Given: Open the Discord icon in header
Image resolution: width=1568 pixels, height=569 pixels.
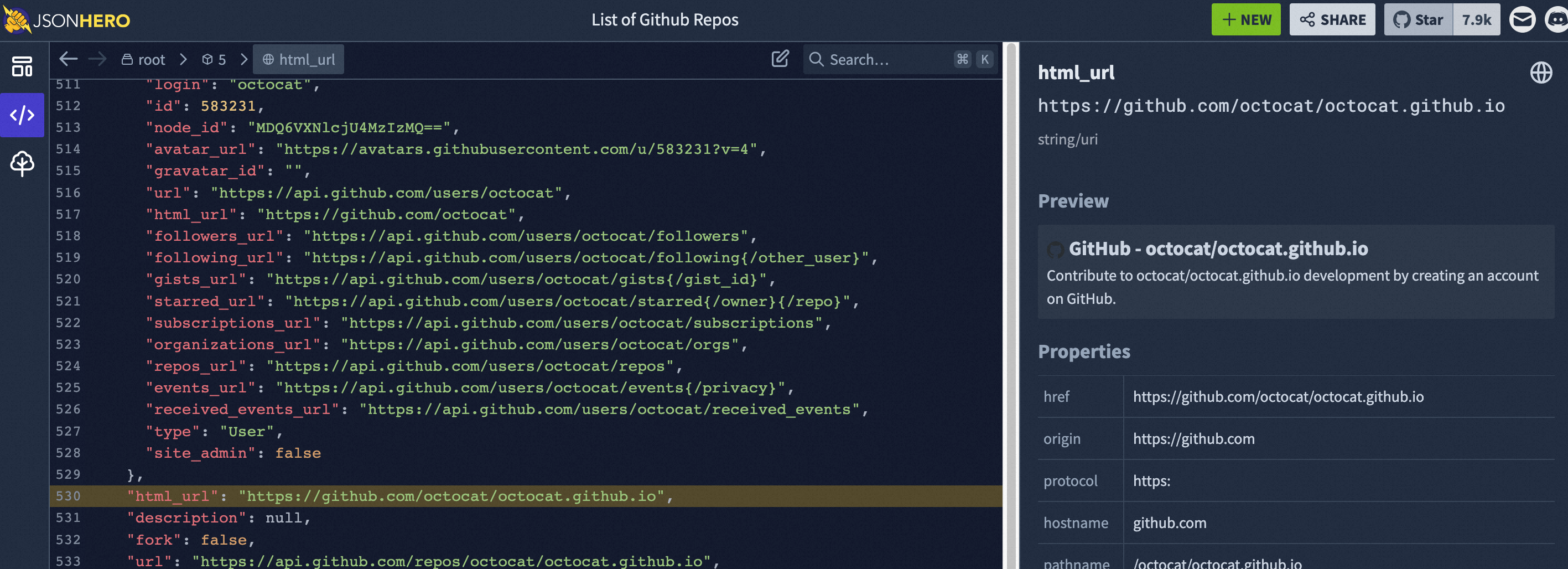Looking at the screenshot, I should click(x=1556, y=20).
